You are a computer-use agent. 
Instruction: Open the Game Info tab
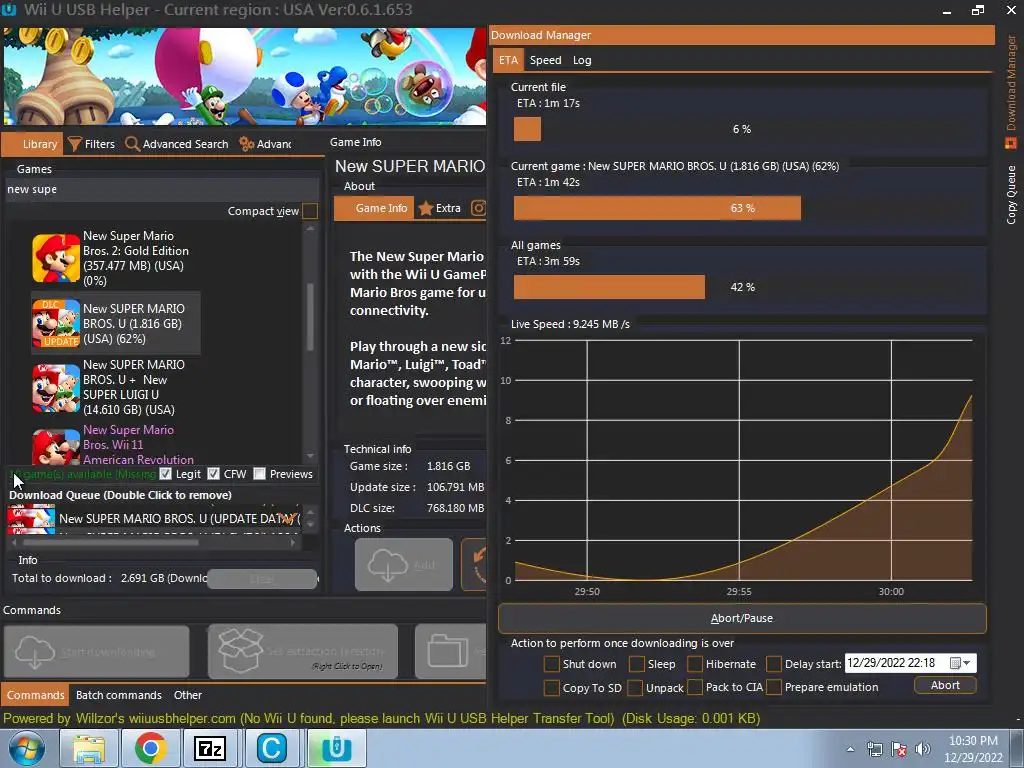[374, 208]
